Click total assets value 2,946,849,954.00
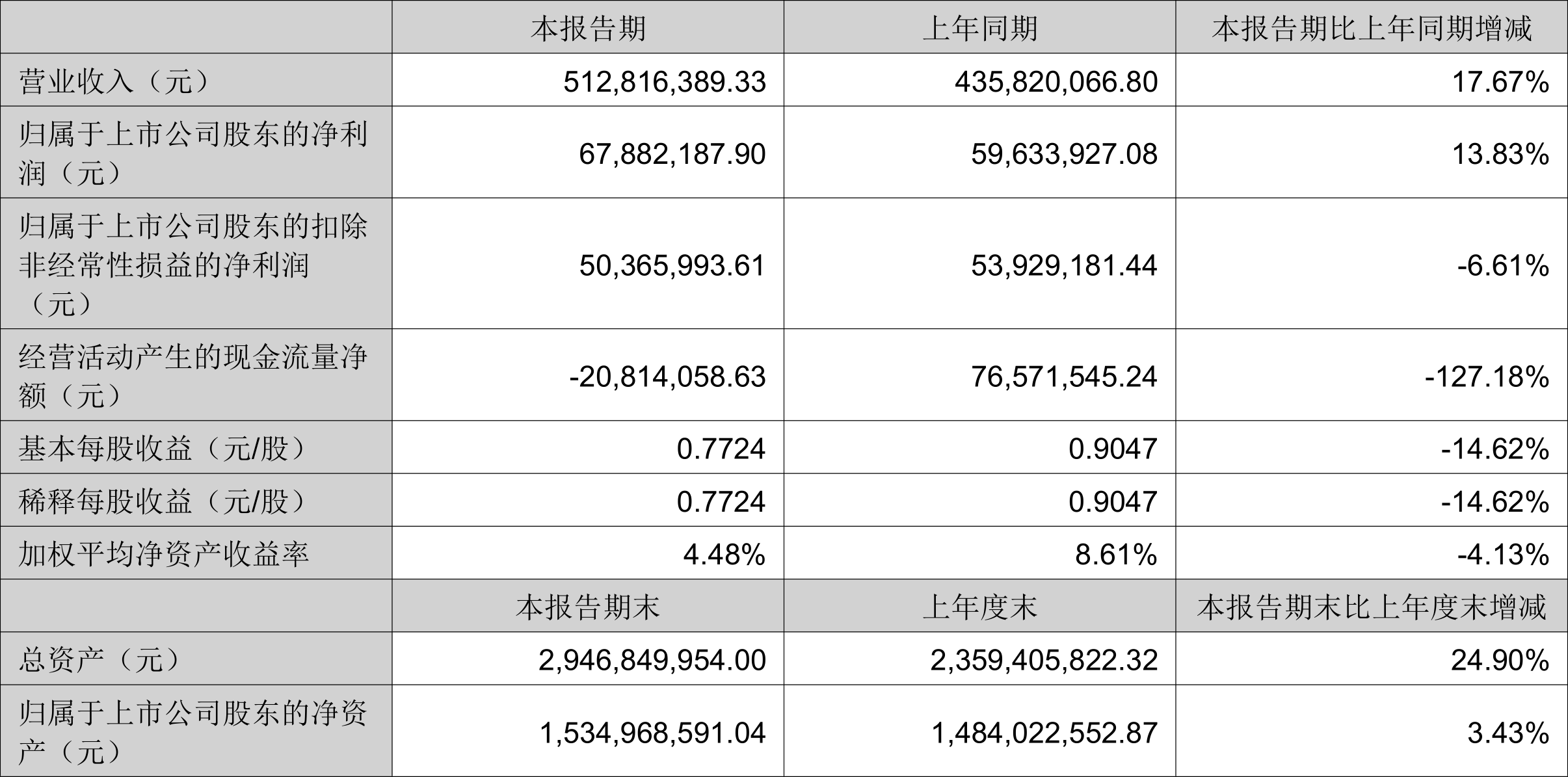1568x777 pixels. pyautogui.click(x=652, y=661)
